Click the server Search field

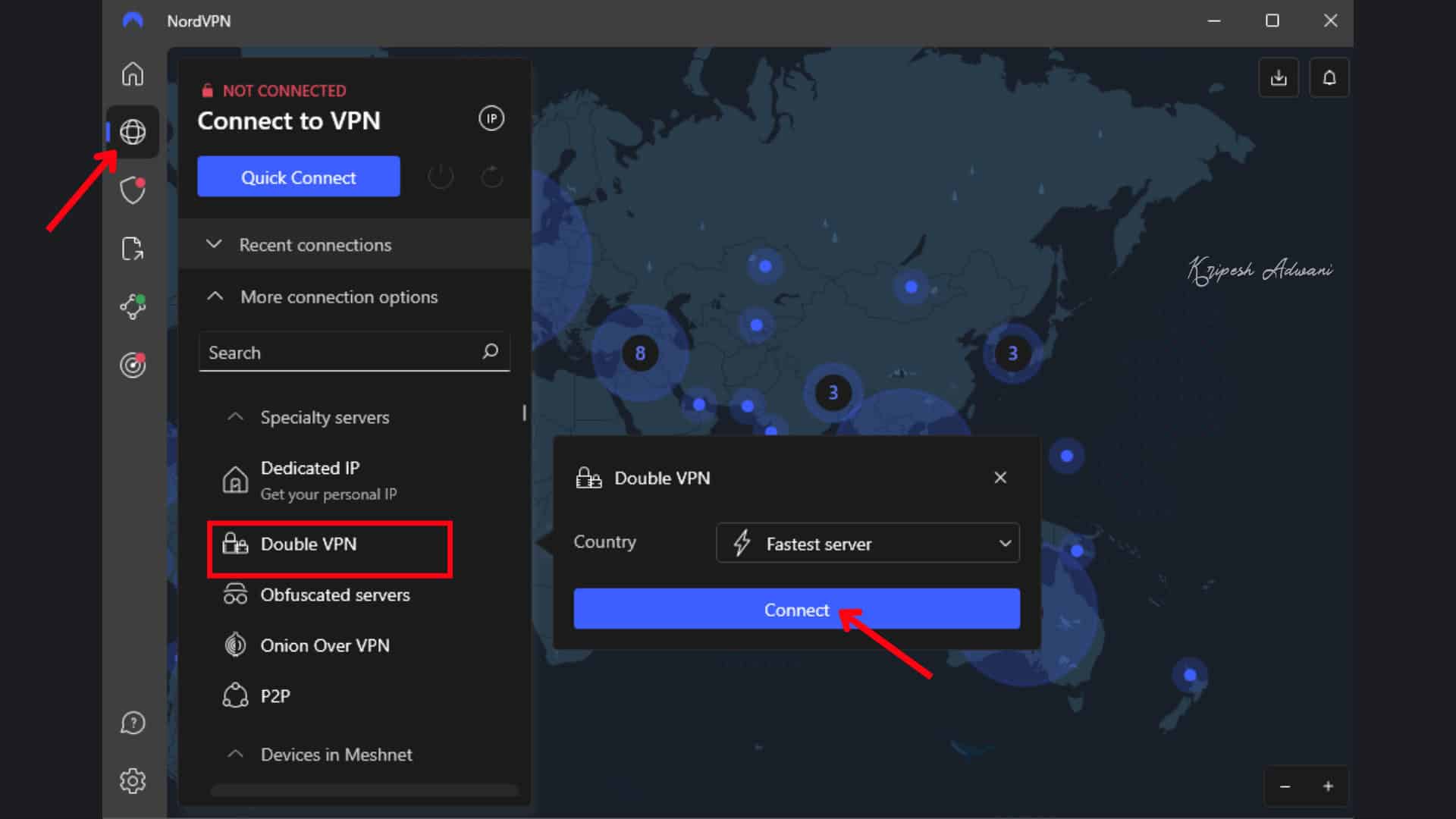341,353
